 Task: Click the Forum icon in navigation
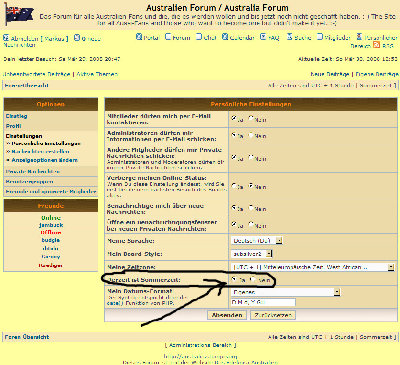[168, 37]
